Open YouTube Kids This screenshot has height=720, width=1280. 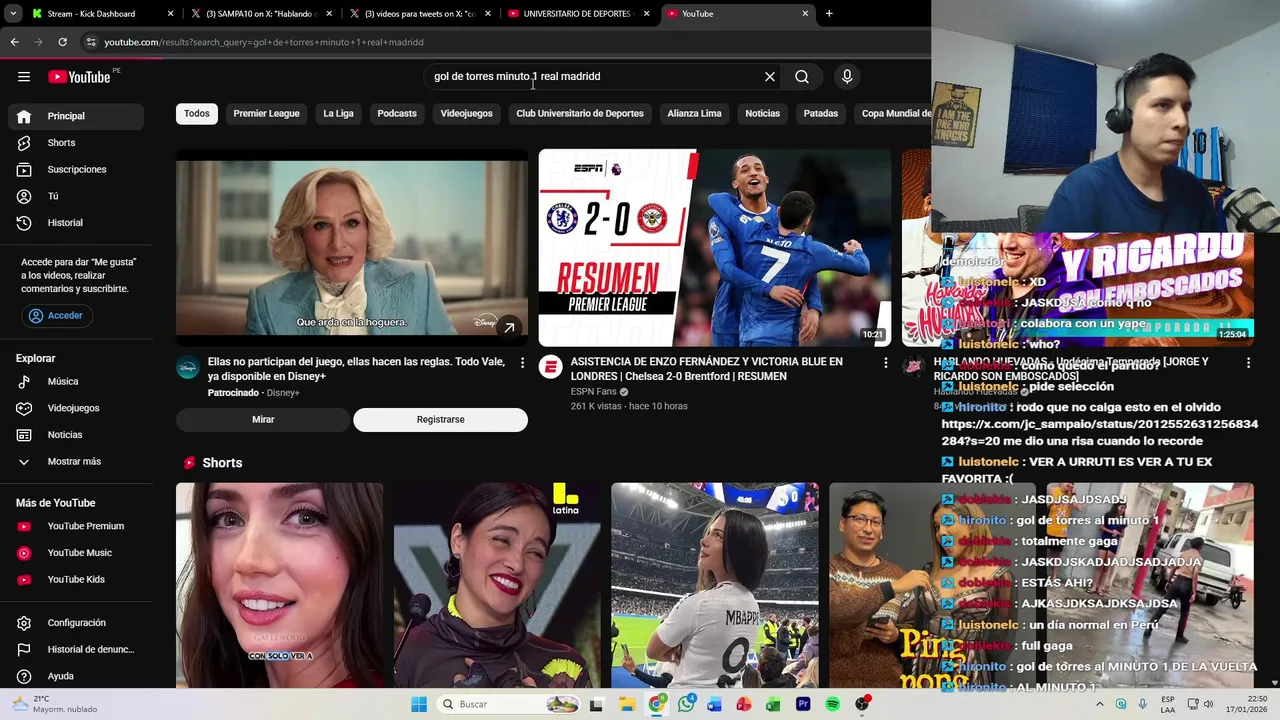(76, 579)
